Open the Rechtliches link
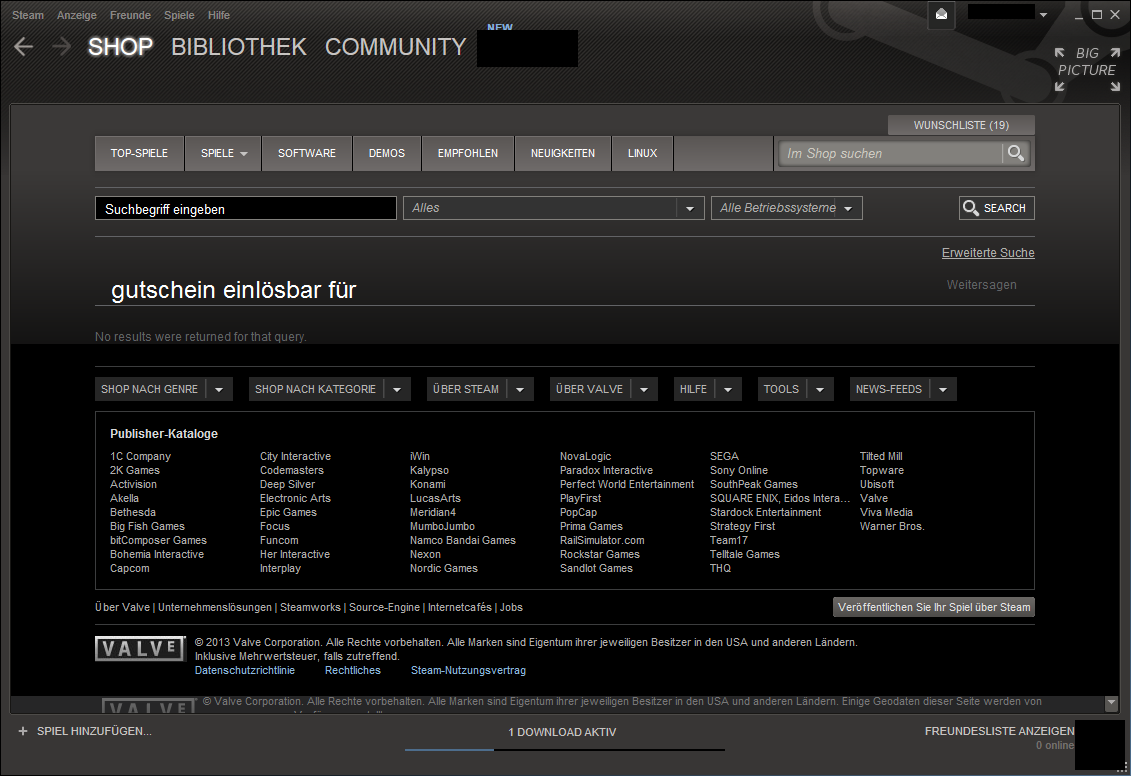 [x=353, y=670]
